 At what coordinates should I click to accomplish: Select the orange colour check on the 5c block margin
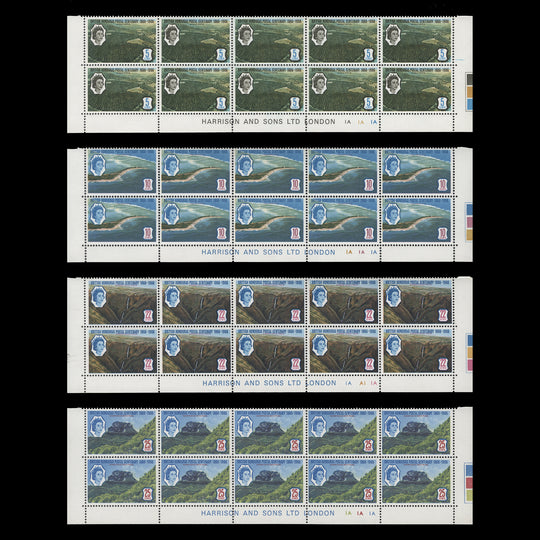(469, 92)
